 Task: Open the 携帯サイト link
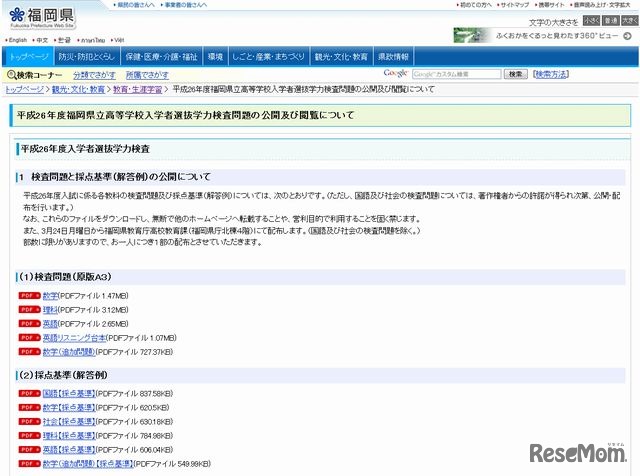click(x=551, y=5)
